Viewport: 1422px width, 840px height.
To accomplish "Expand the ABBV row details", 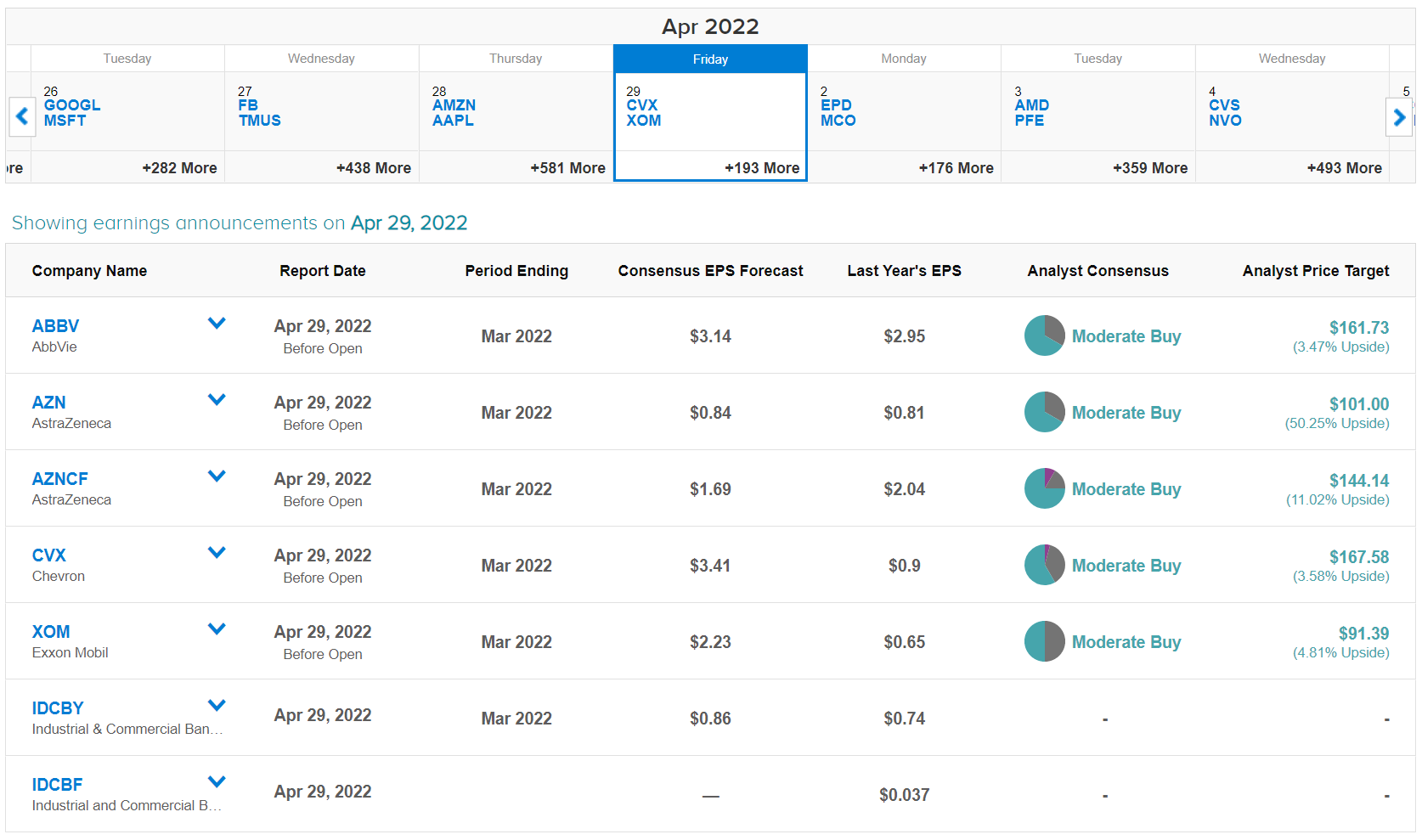I will 217,323.
